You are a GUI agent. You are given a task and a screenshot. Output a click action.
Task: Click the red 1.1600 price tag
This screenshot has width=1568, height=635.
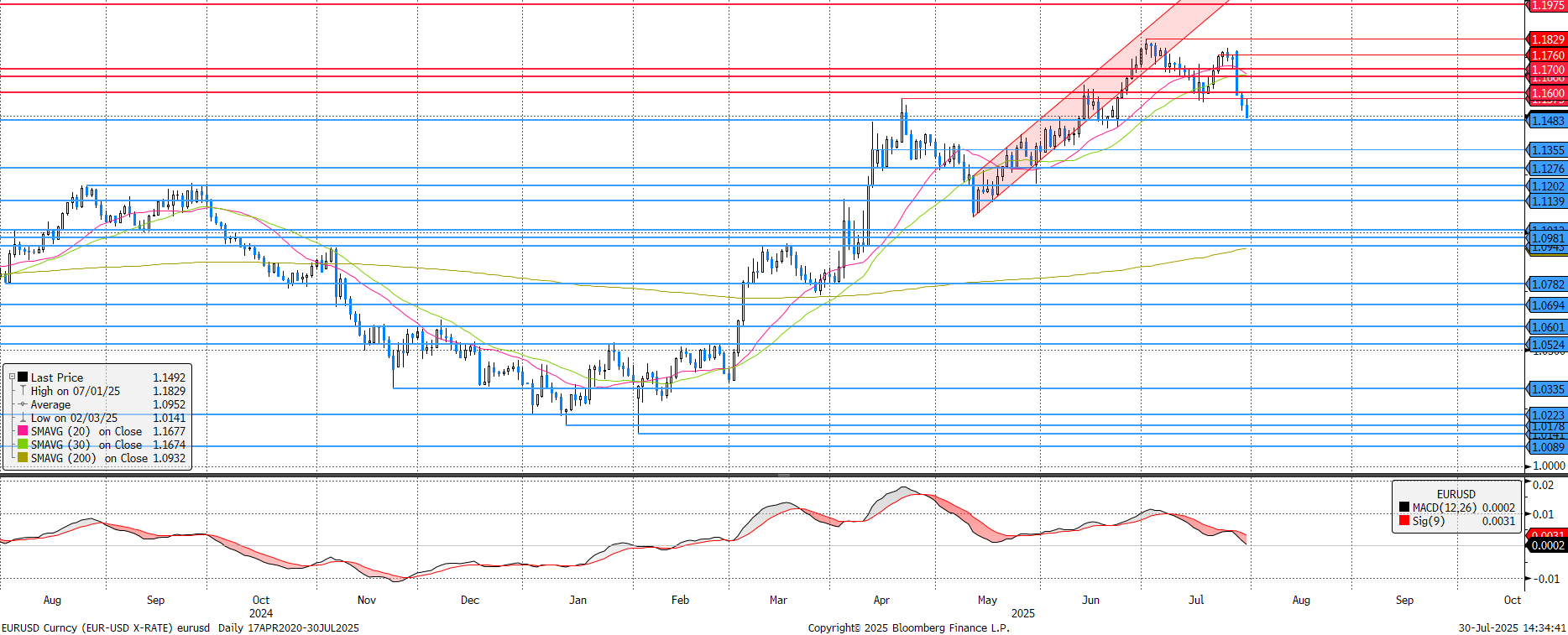point(1546,93)
